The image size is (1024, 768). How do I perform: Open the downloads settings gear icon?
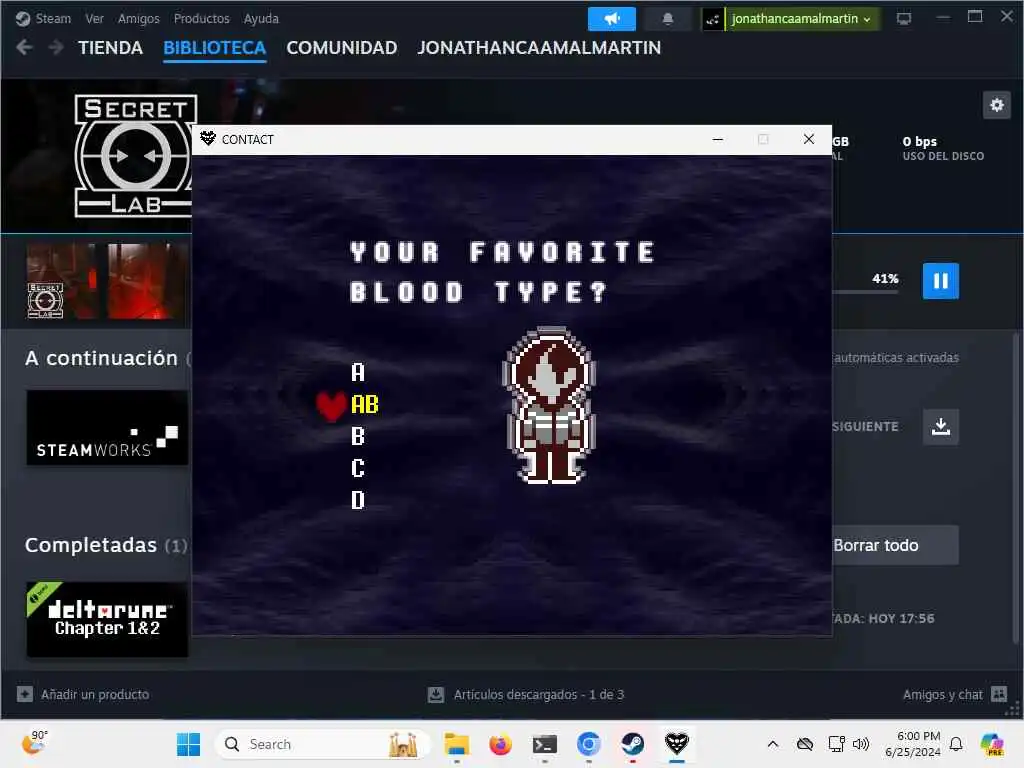997,105
